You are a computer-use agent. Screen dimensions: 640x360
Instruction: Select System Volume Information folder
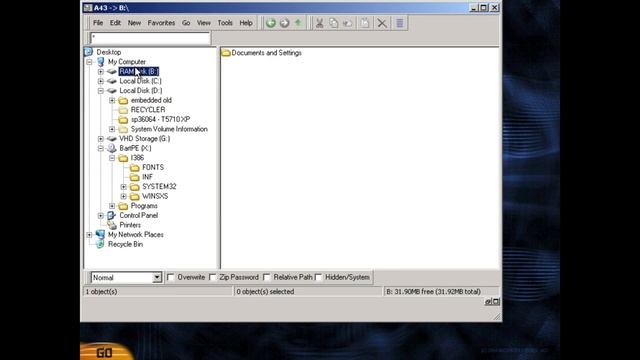[x=169, y=129]
